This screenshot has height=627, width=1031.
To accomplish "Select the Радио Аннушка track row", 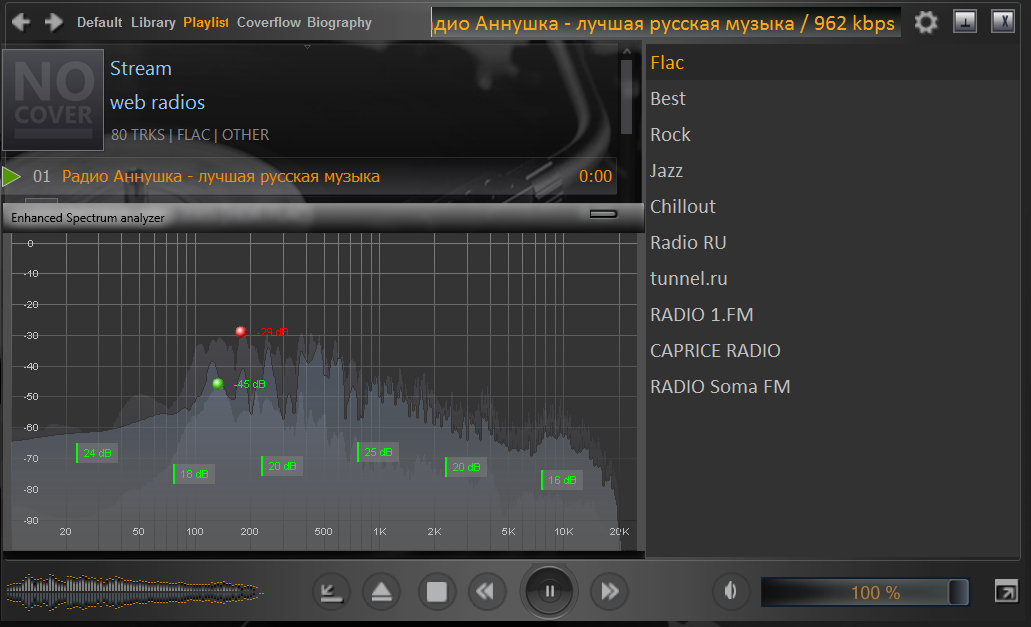I will (x=310, y=177).
